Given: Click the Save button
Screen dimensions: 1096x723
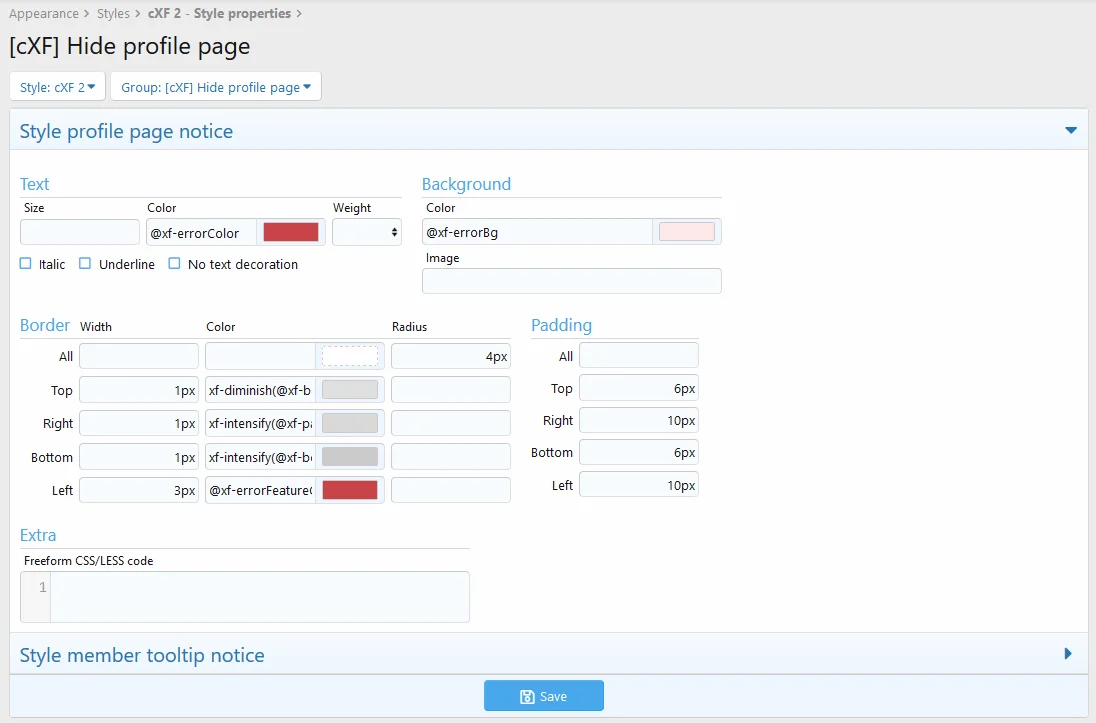Looking at the screenshot, I should click(544, 696).
